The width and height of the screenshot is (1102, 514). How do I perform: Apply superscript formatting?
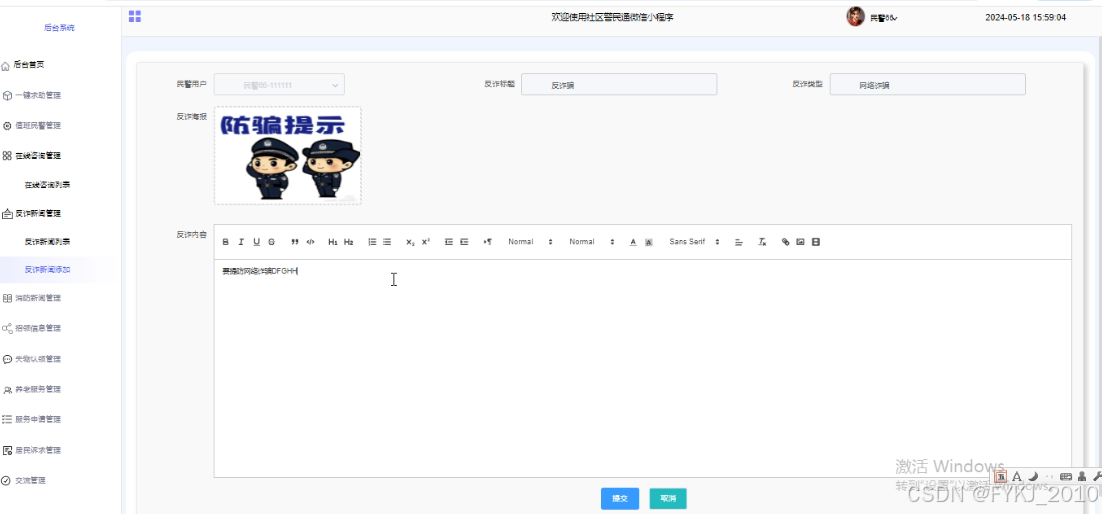point(426,242)
